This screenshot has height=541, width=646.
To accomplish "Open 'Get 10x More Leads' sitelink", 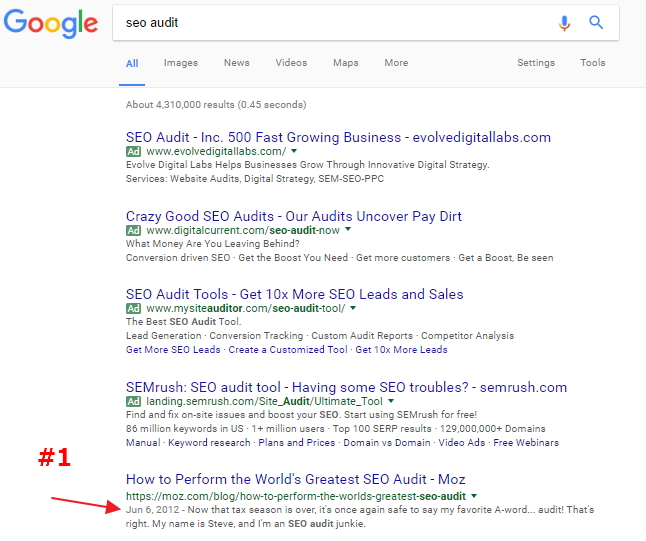I will pyautogui.click(x=401, y=350).
